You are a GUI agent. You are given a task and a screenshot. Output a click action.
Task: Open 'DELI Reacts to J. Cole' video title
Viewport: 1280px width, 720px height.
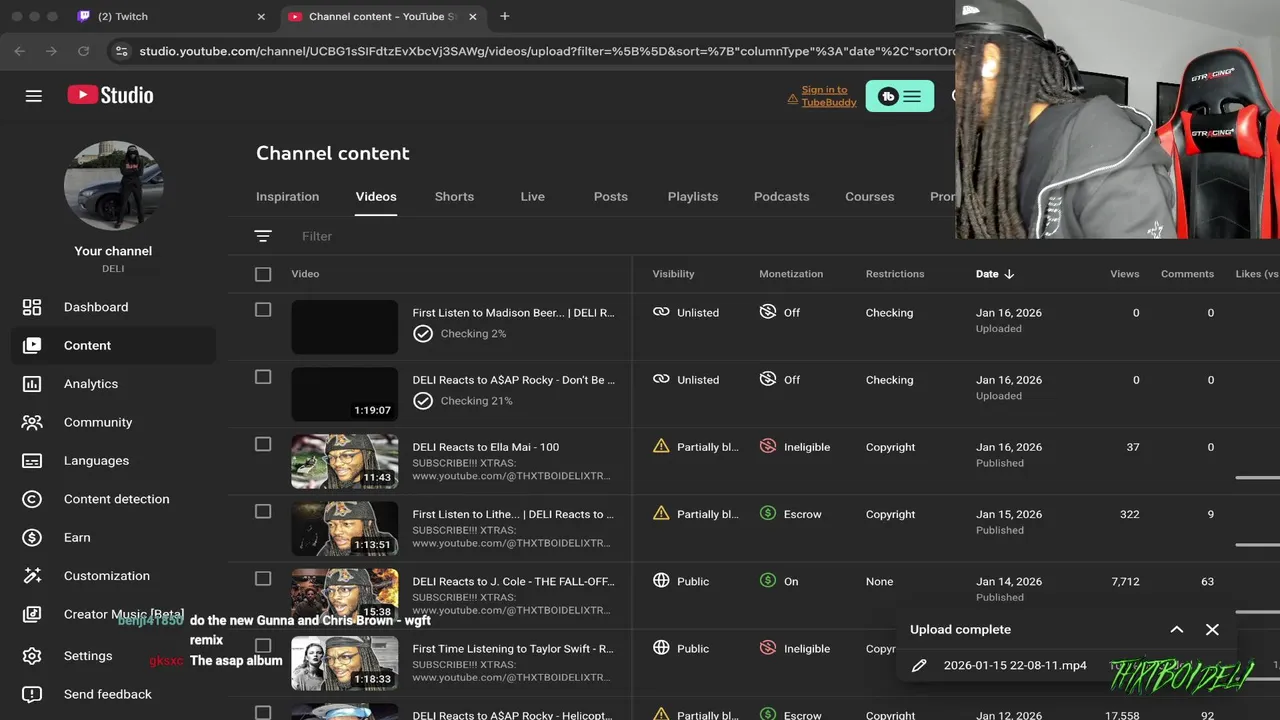coord(513,581)
